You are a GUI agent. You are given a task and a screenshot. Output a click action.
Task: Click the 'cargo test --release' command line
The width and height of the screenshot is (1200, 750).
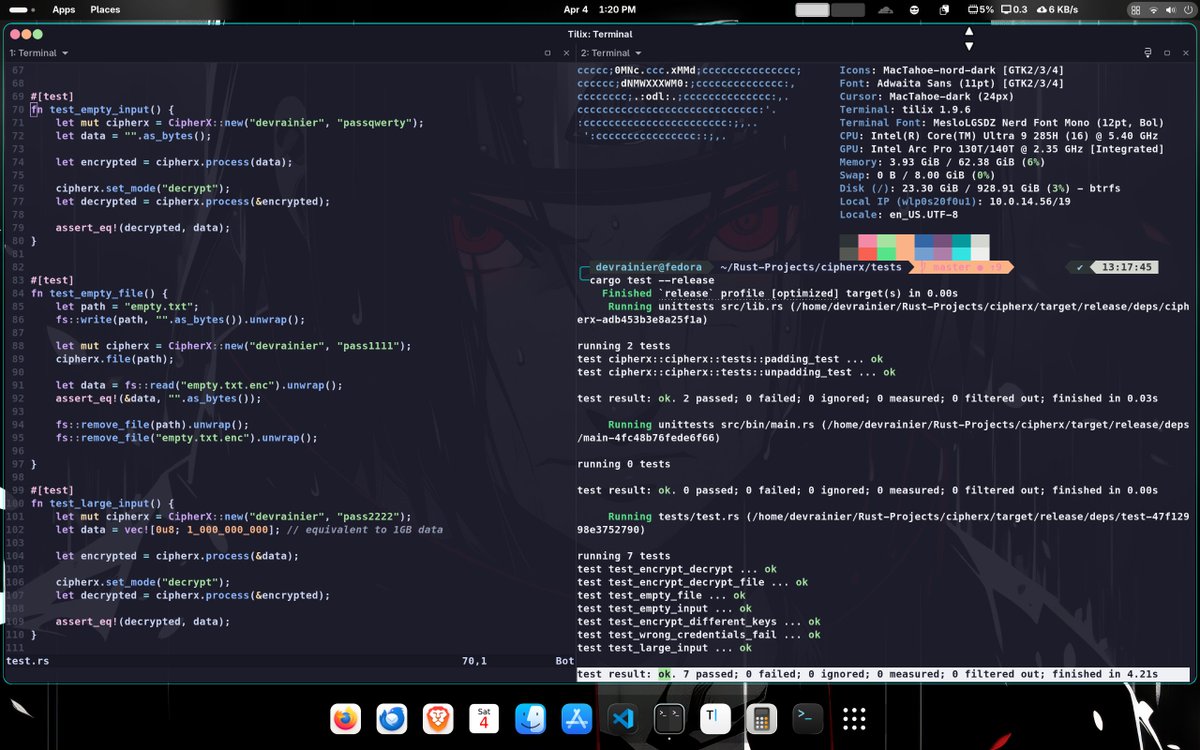point(650,281)
